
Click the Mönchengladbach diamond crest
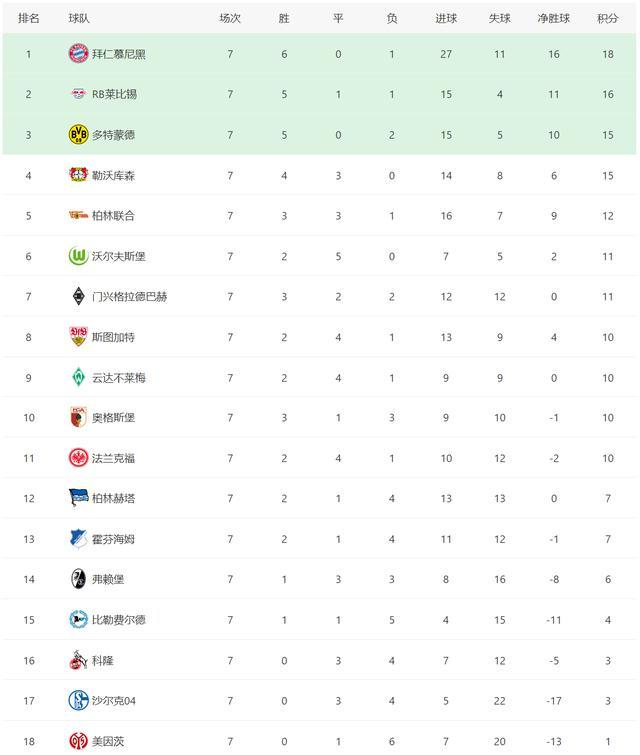(78, 296)
